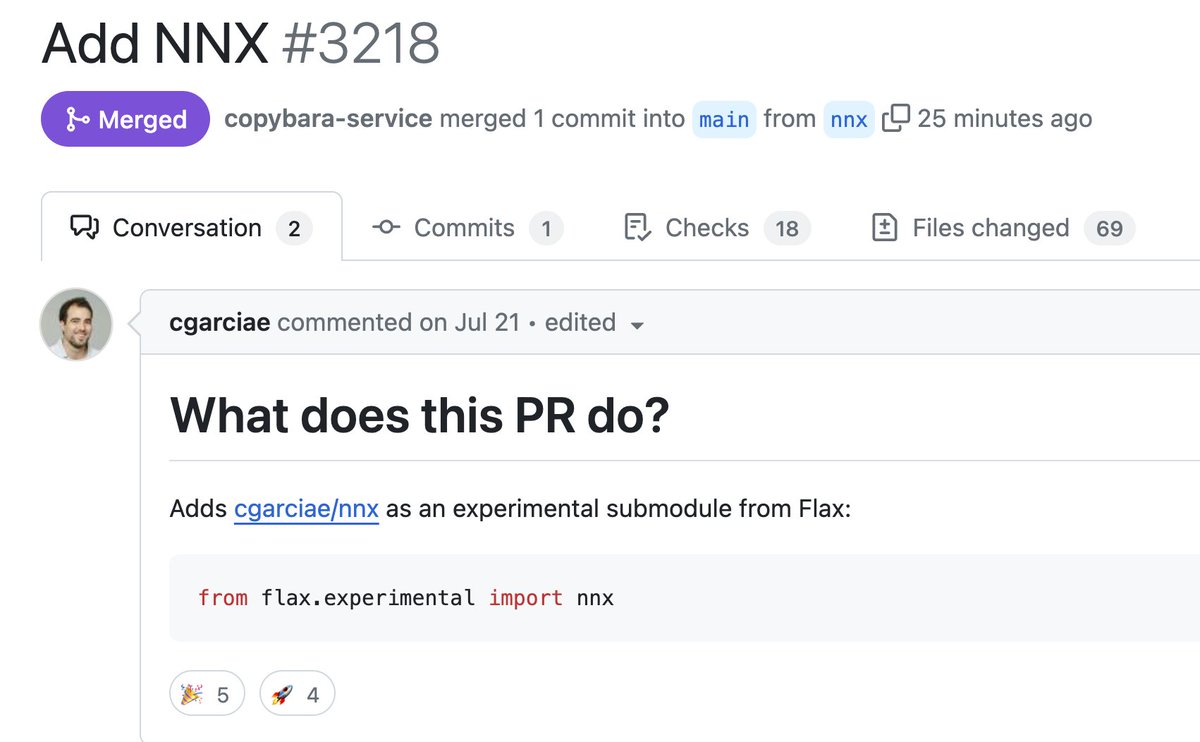Copy the nnx branch name icon
Image resolution: width=1200 pixels, height=742 pixels.
tap(895, 118)
